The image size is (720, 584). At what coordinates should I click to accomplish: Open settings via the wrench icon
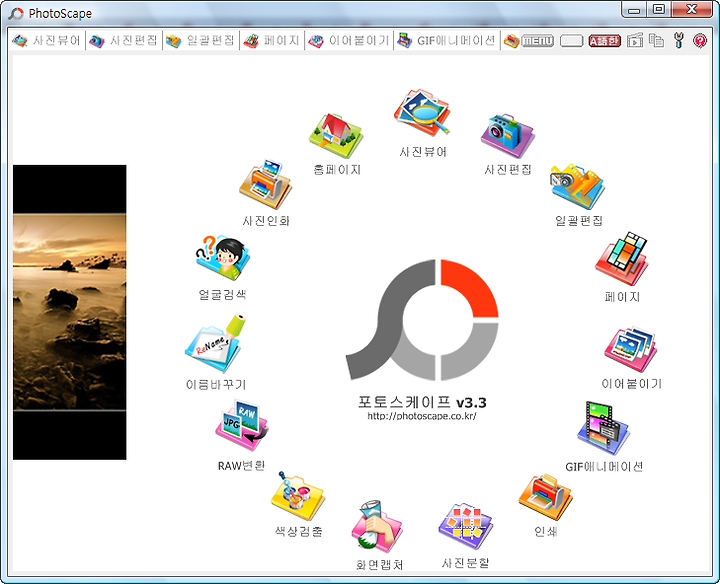(x=679, y=40)
